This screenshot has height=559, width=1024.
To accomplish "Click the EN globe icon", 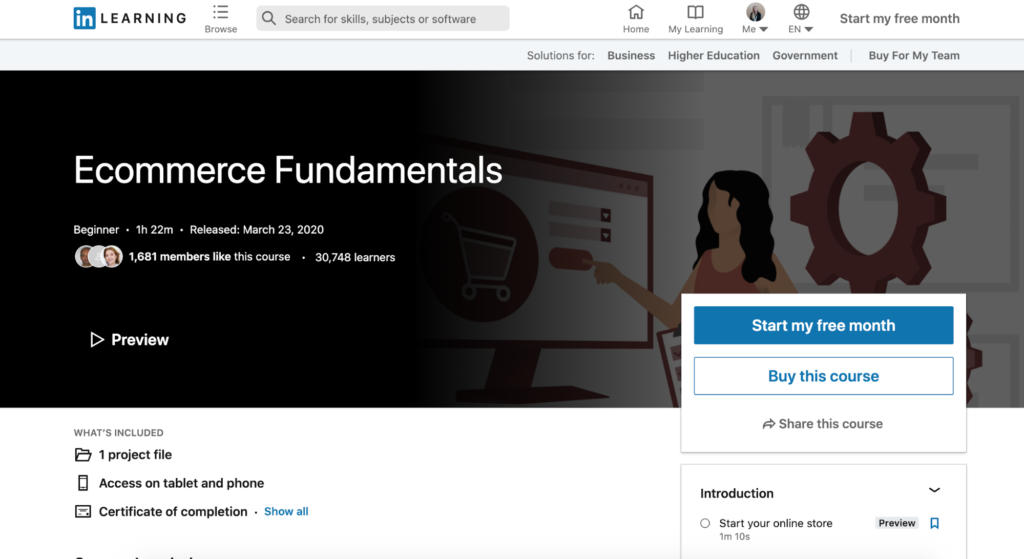I will [x=801, y=12].
